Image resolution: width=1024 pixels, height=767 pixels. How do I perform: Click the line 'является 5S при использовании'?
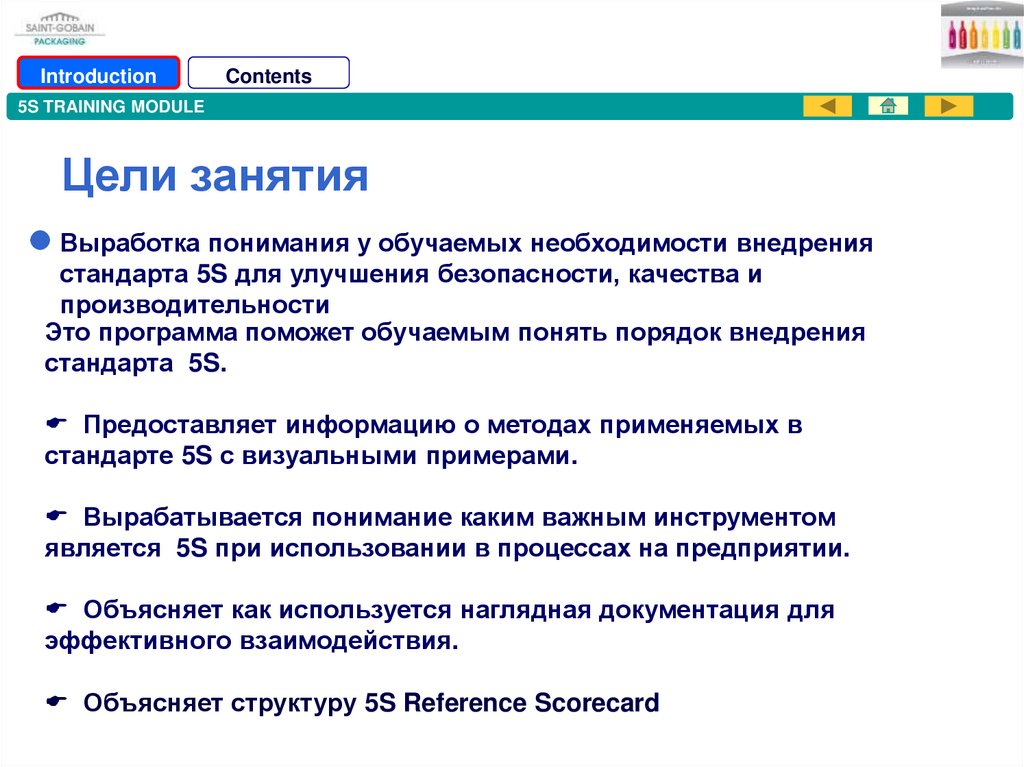coord(446,549)
